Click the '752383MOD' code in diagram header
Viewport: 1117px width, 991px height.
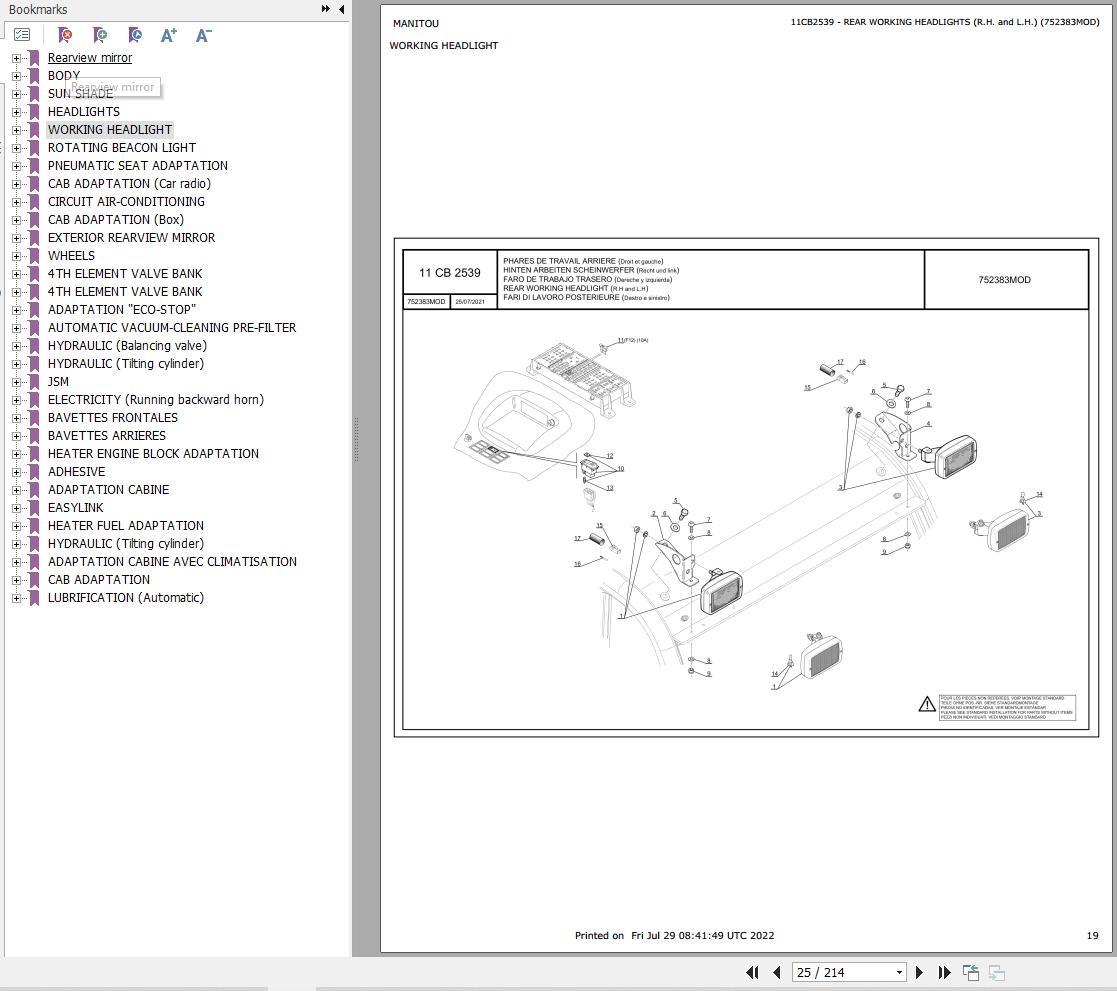(x=1004, y=280)
